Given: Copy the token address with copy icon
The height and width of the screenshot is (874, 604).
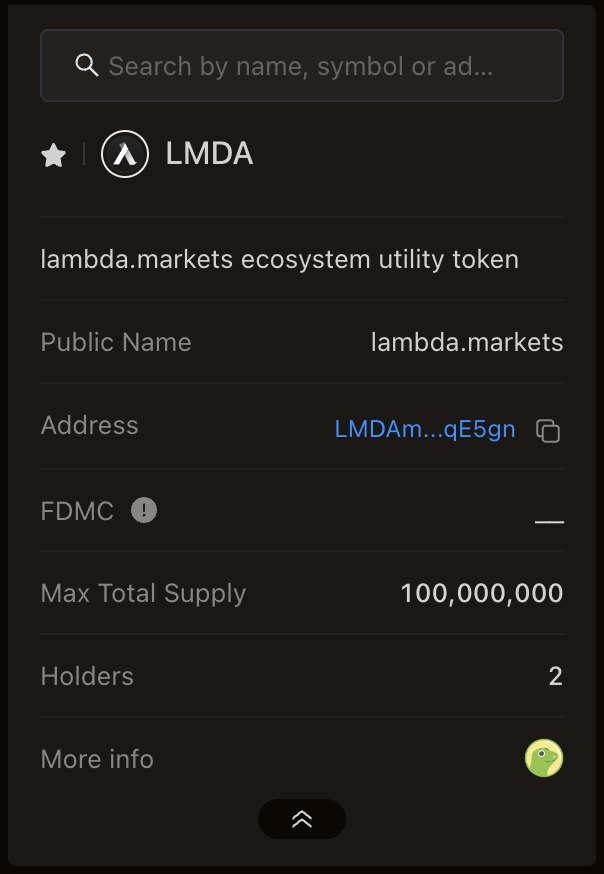Looking at the screenshot, I should (x=548, y=431).
